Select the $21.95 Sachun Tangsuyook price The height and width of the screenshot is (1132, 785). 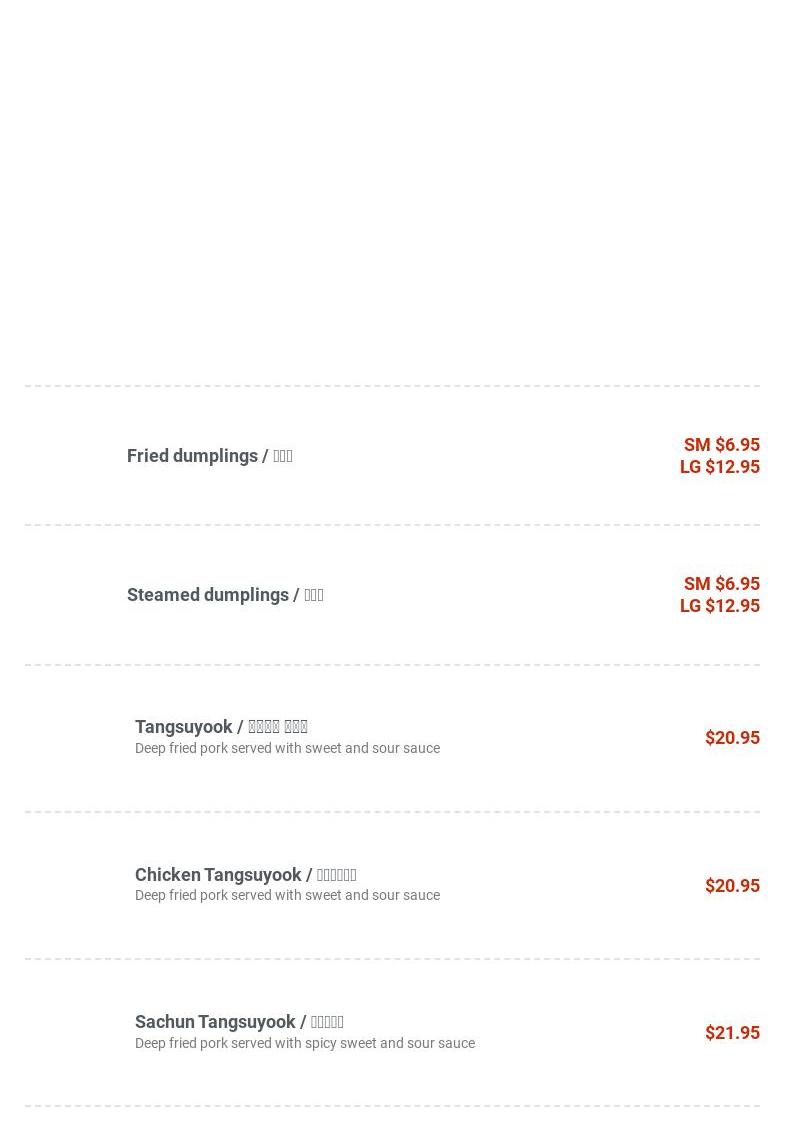(x=732, y=1033)
